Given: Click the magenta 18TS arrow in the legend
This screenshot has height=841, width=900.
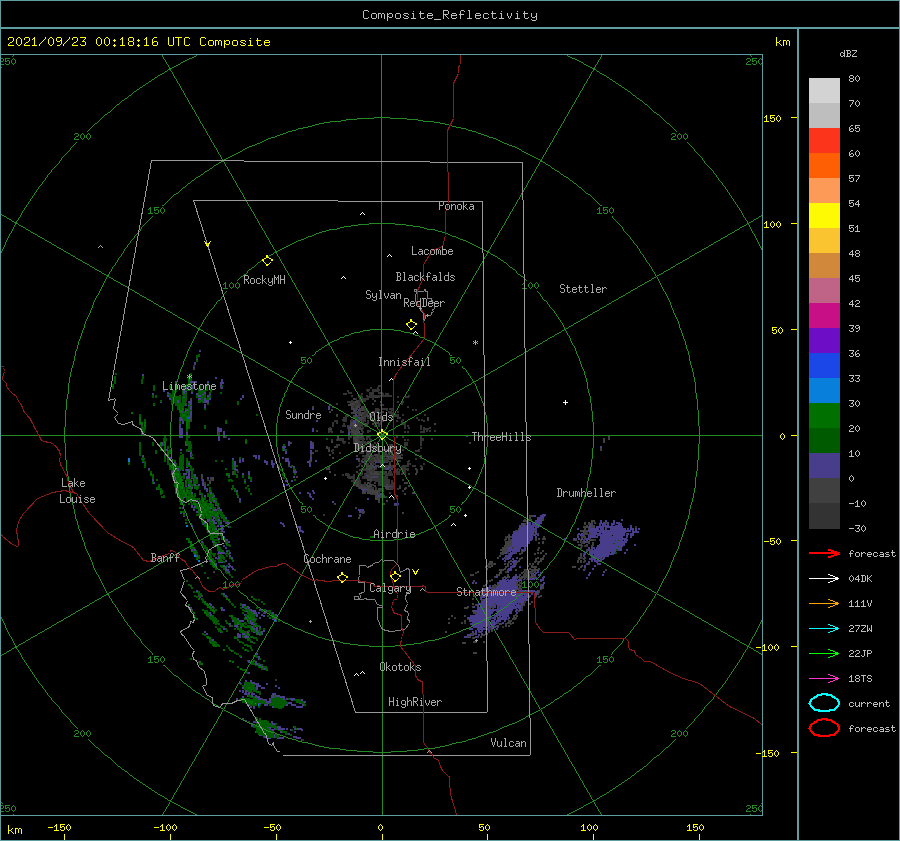Looking at the screenshot, I should tap(824, 679).
